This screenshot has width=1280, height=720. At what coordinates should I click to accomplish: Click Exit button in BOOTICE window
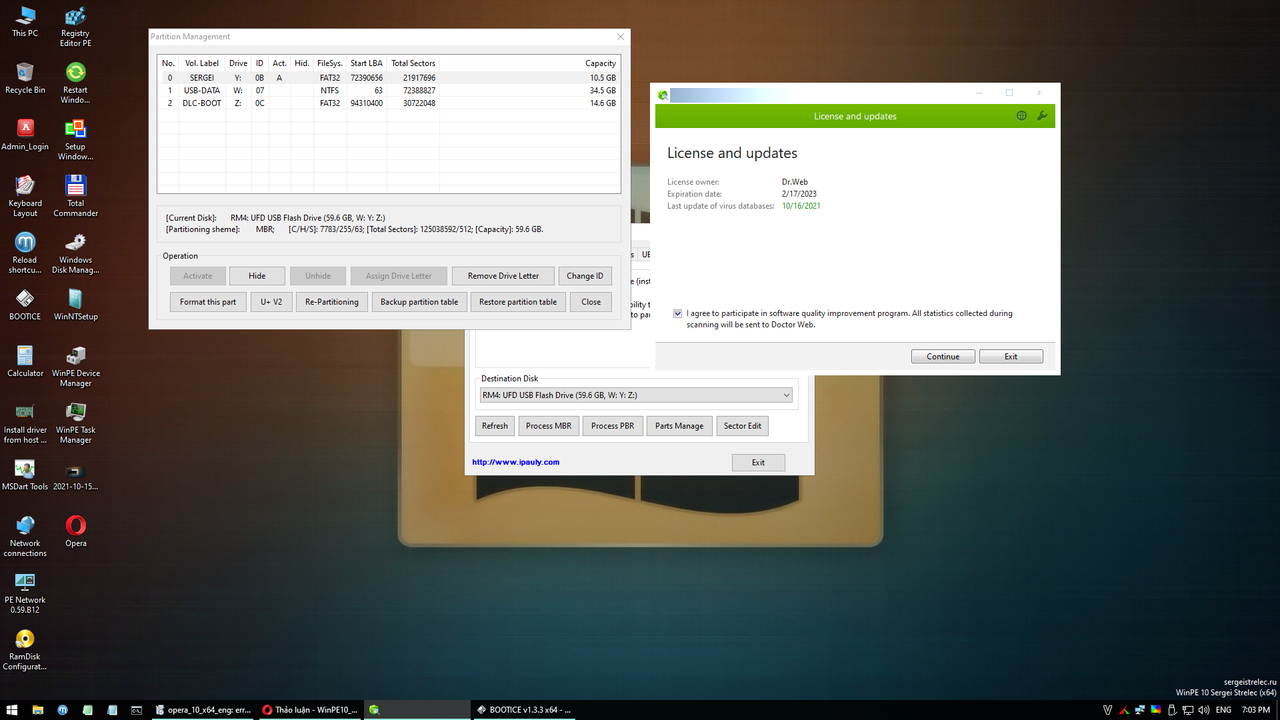(758, 462)
